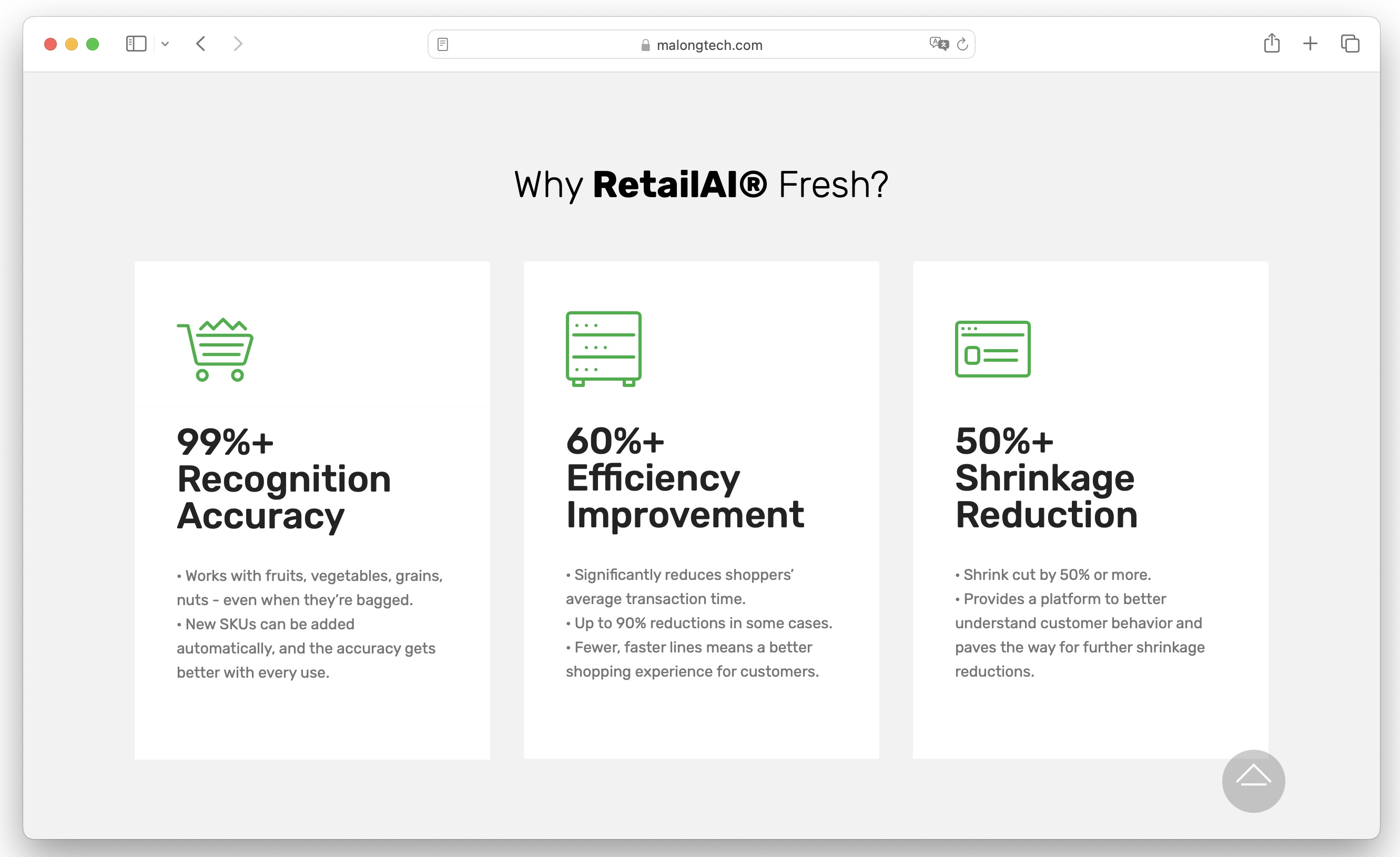
Task: Open the Reader view page icon
Action: point(443,44)
